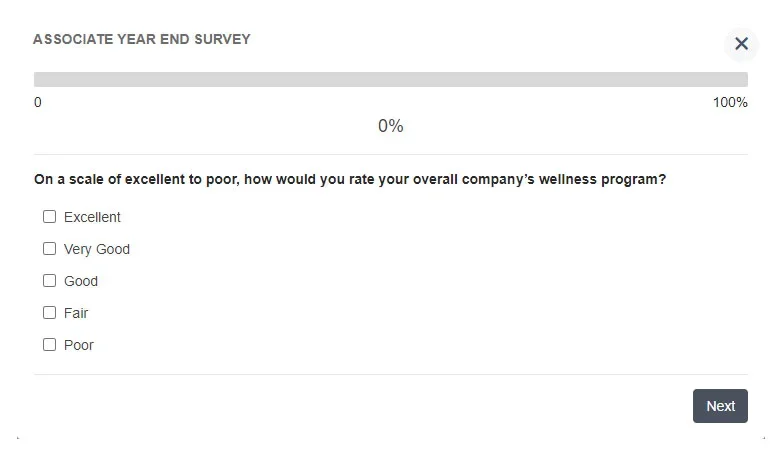Screen dimensions: 782x460
Task: Click the "Fair" option label text
Action: pos(76,313)
